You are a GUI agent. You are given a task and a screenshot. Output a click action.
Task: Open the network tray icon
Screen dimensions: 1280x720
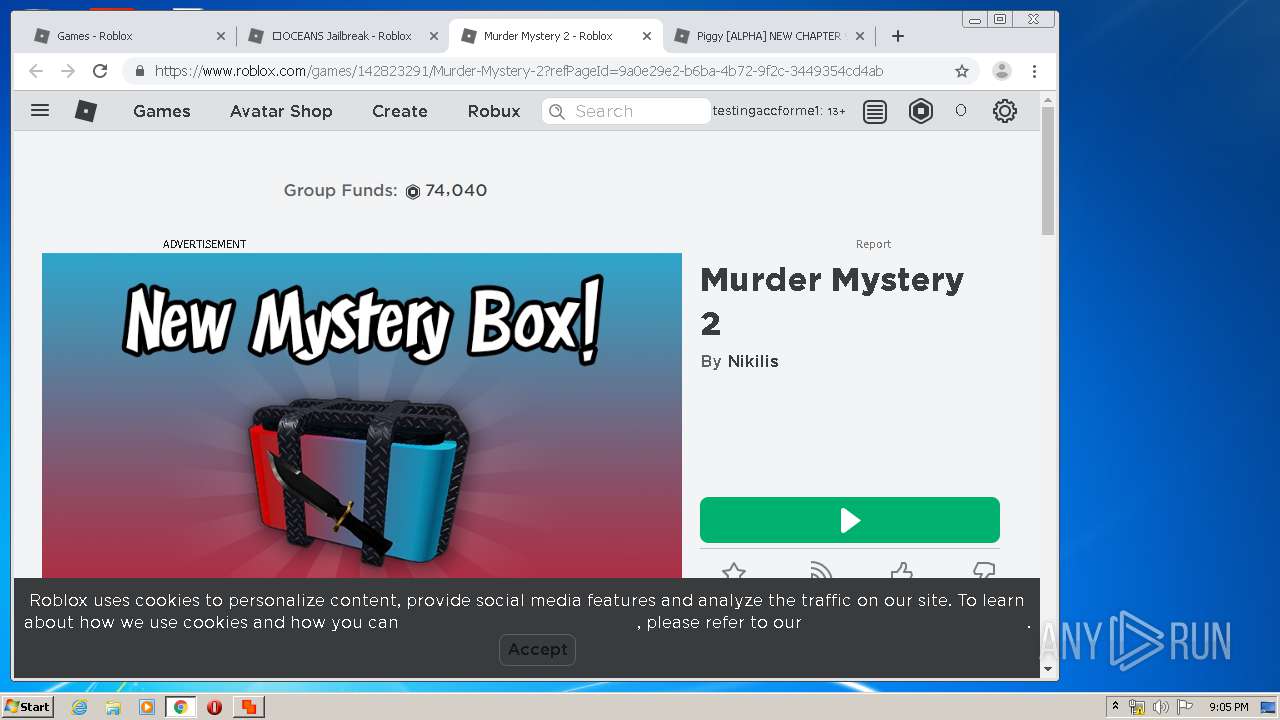(1137, 707)
